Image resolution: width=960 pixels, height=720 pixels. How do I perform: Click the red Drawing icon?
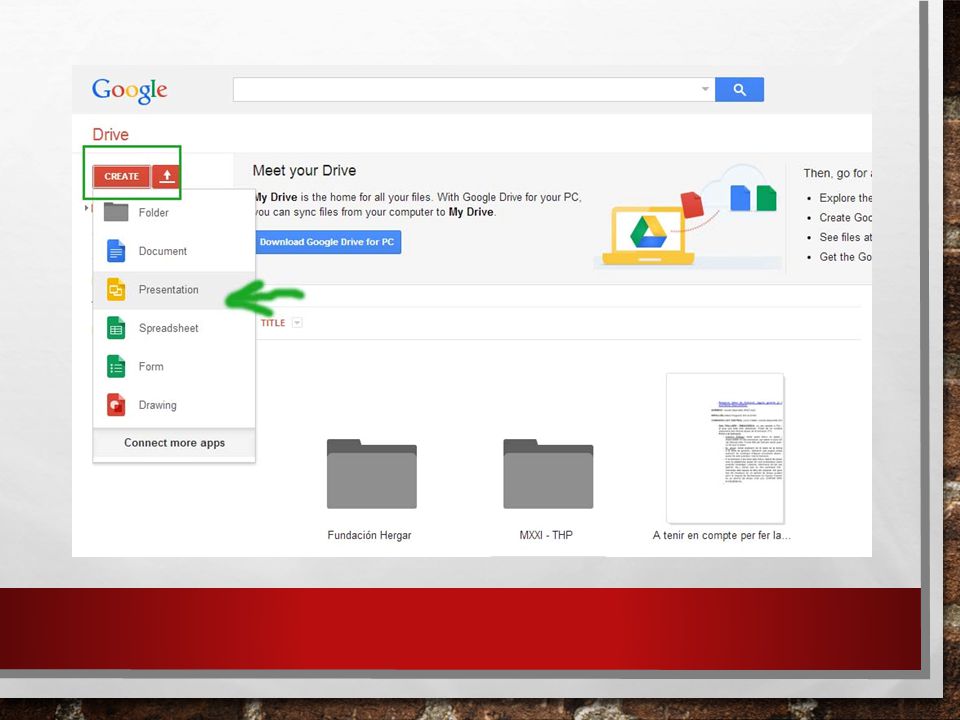[116, 405]
